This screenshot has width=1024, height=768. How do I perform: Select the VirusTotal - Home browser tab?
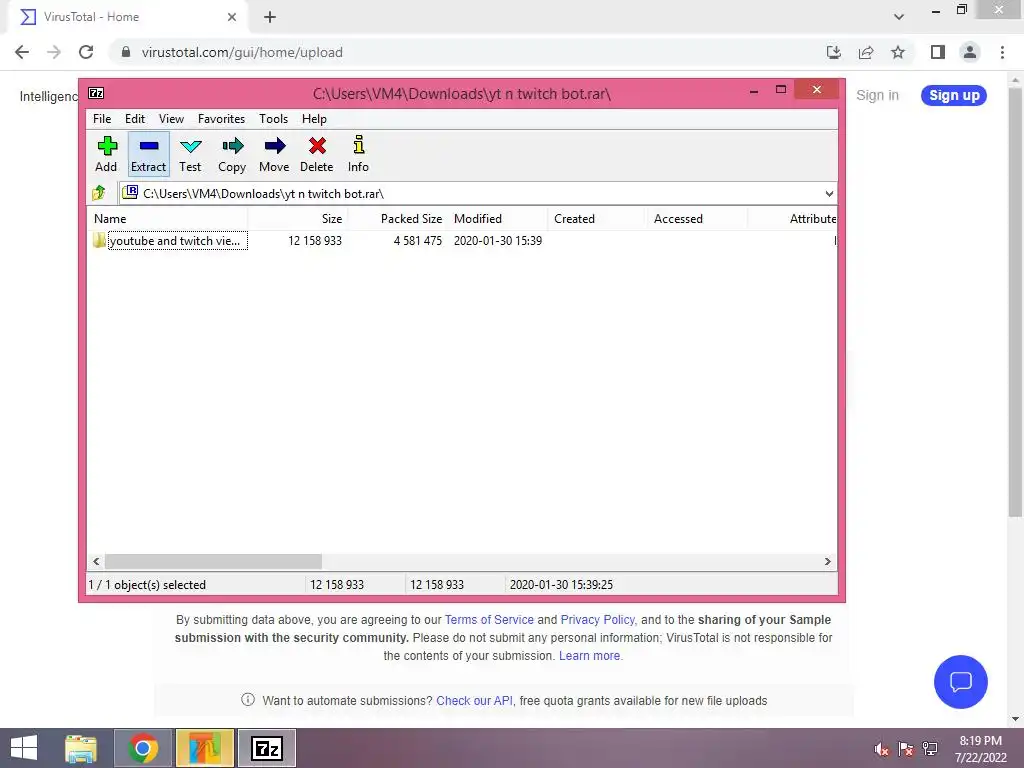[128, 17]
